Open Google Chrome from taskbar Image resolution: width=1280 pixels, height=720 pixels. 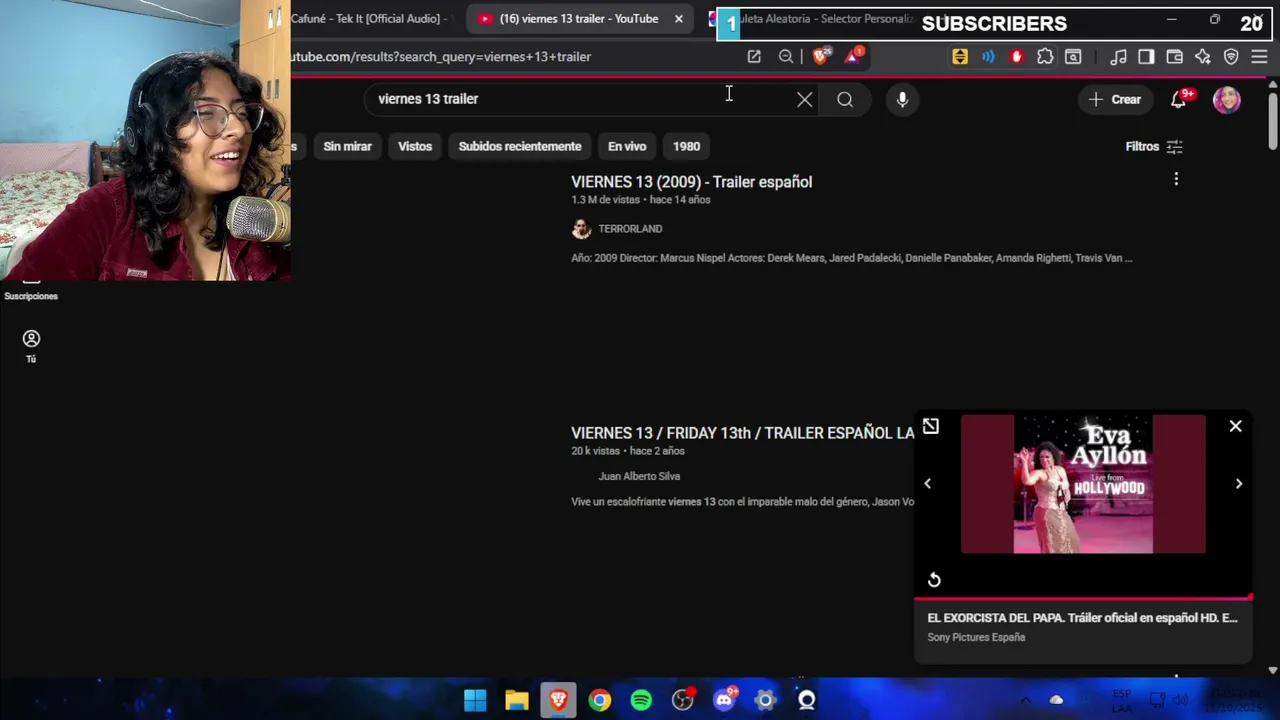[x=599, y=700]
